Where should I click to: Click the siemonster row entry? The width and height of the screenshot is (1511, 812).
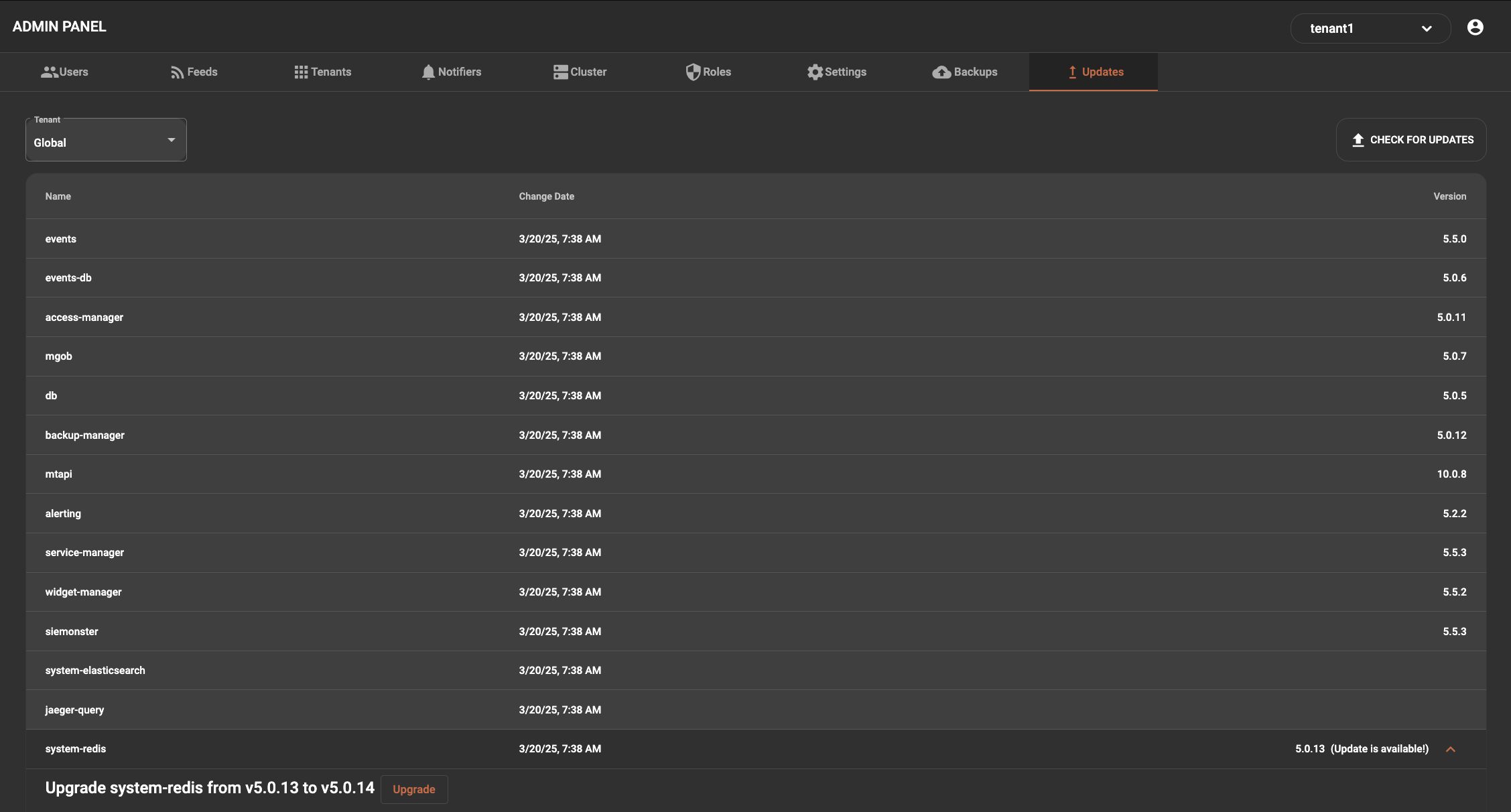[72, 632]
